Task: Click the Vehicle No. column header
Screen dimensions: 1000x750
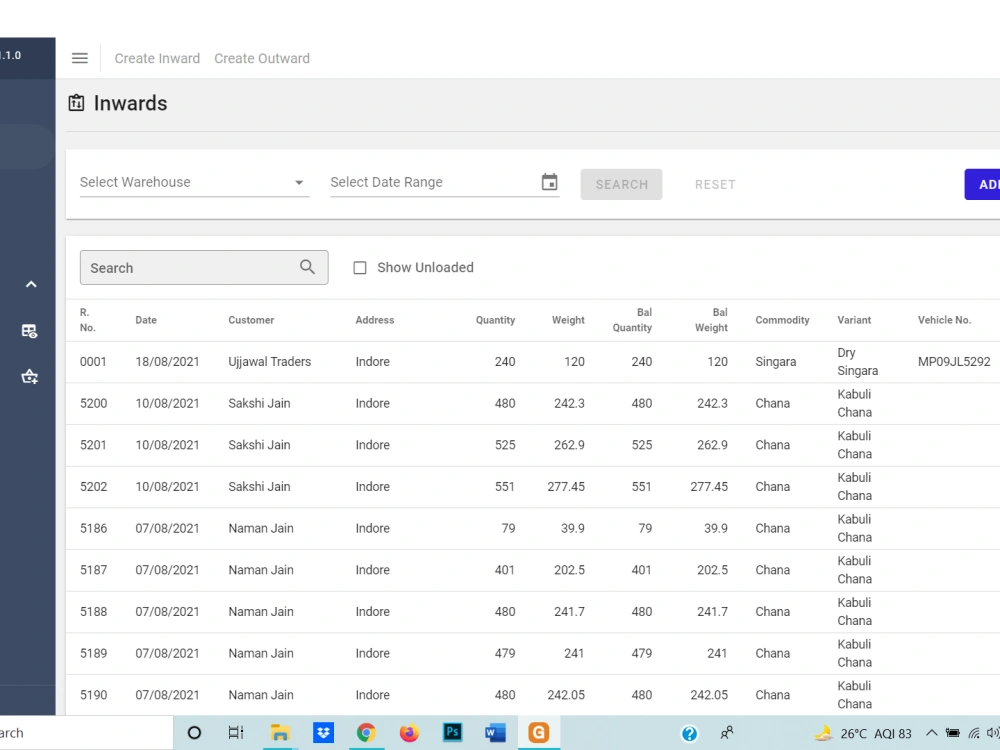Action: (x=944, y=320)
